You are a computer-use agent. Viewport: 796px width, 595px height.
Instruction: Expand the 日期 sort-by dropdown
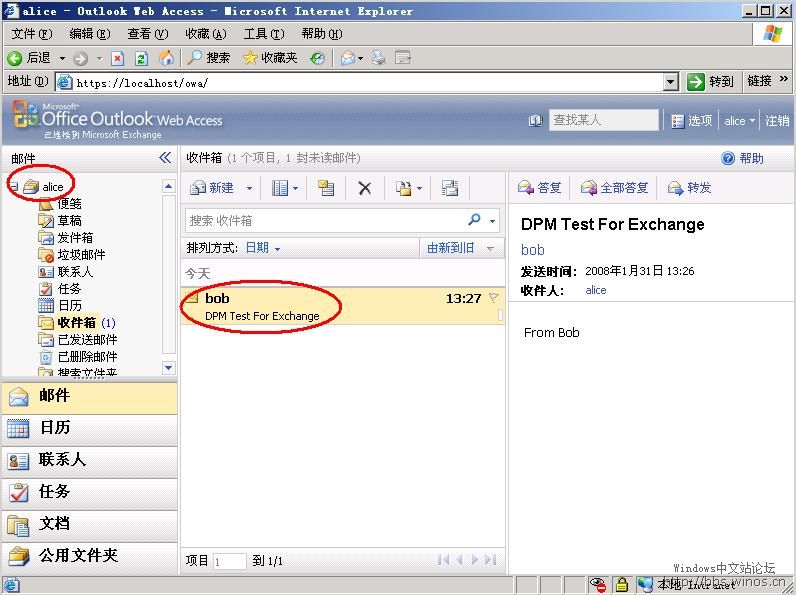coord(263,248)
